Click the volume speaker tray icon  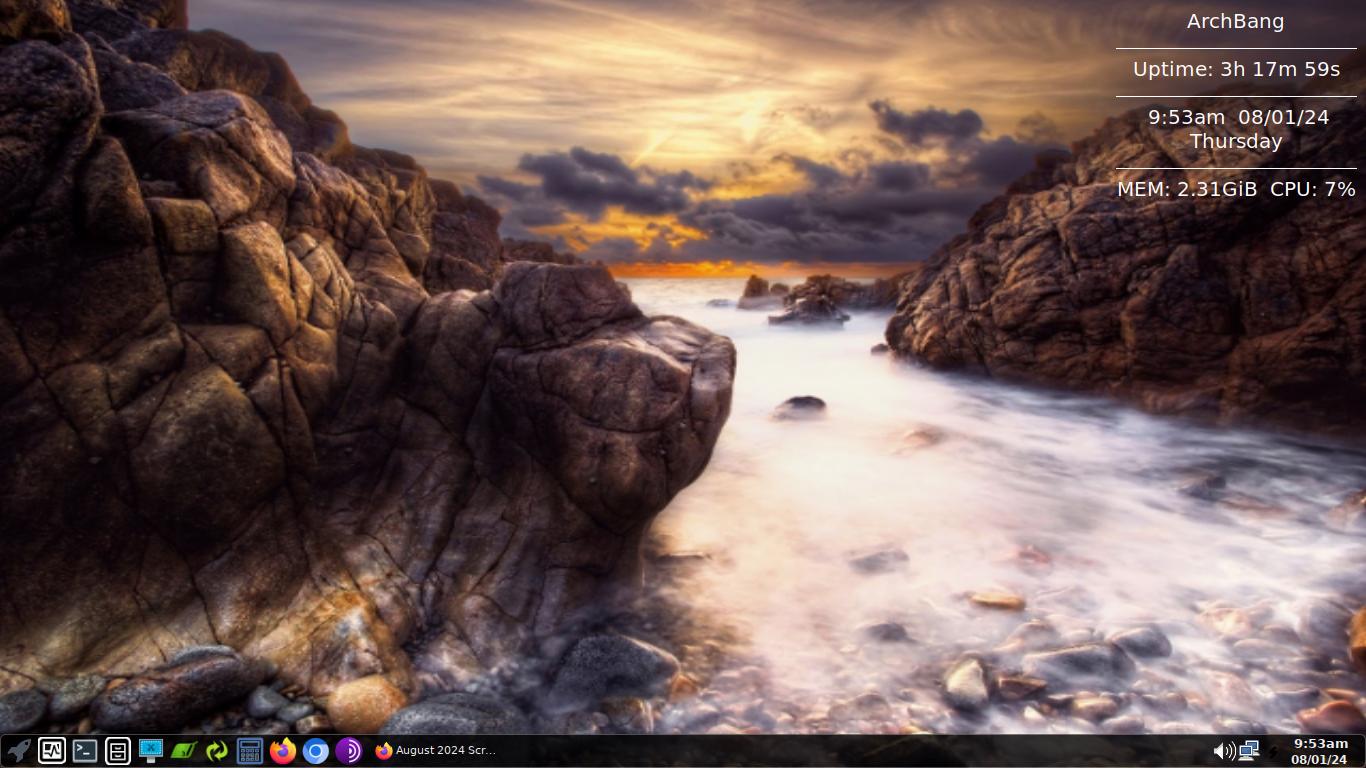click(1223, 750)
